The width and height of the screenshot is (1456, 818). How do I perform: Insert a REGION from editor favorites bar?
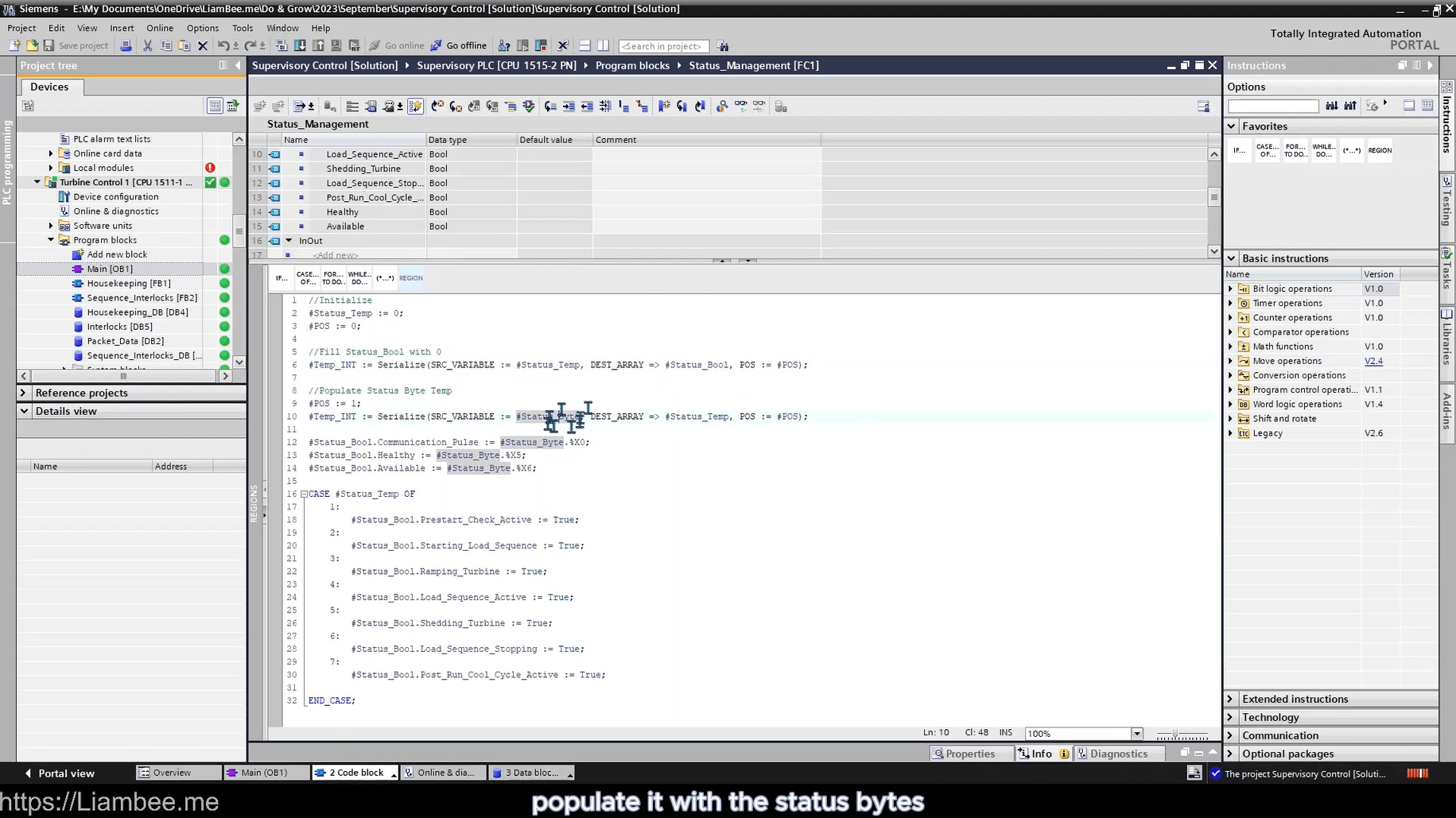[x=410, y=278]
